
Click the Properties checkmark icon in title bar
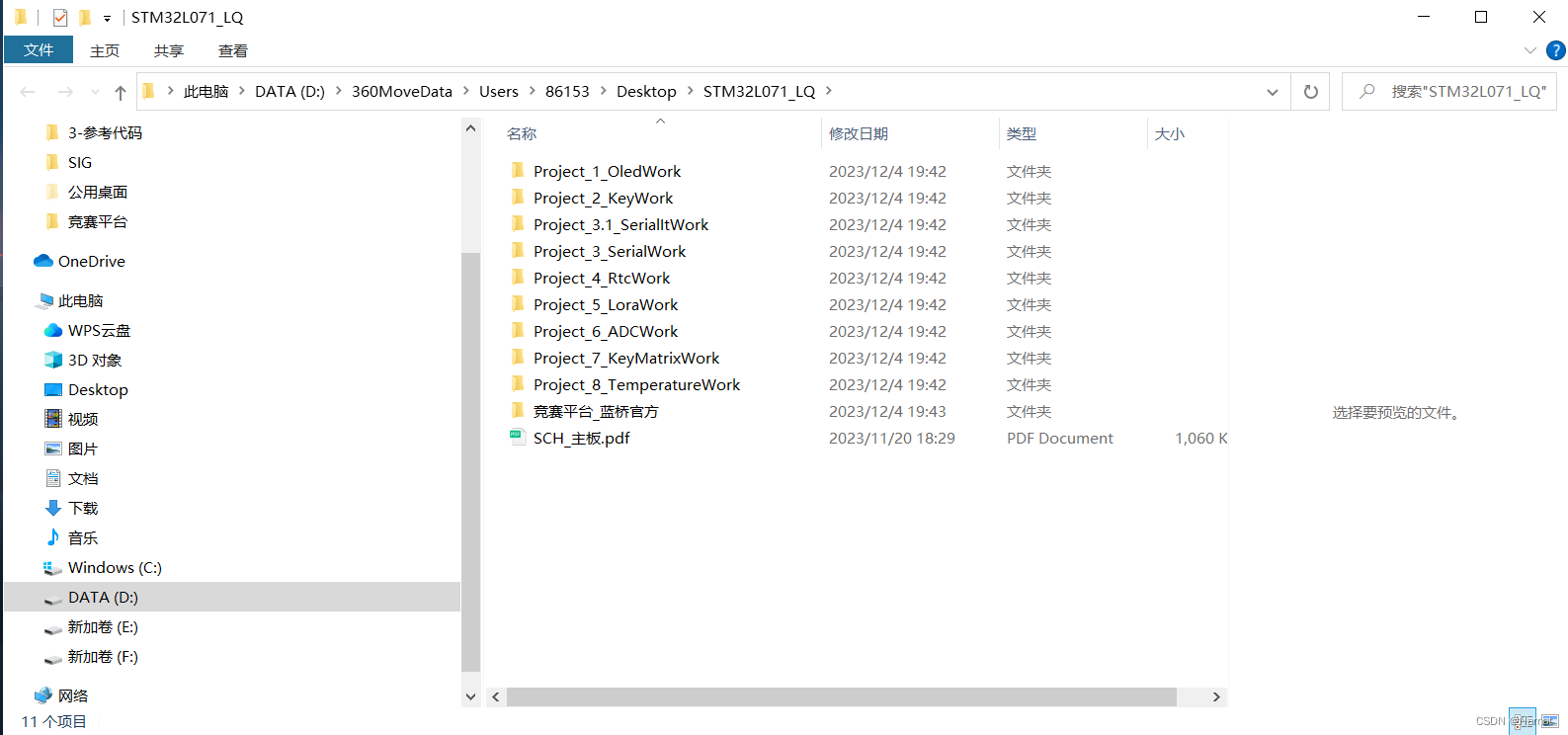tap(60, 17)
